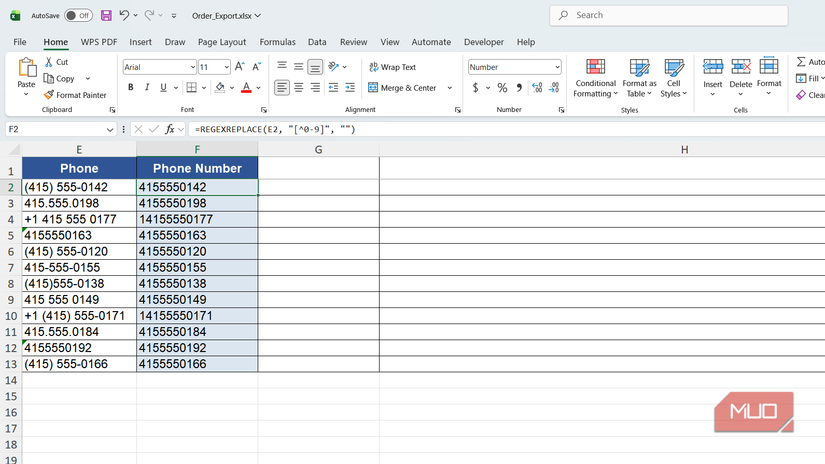Select row 10 header
Screen dimensions: 825x464
coord(11,316)
